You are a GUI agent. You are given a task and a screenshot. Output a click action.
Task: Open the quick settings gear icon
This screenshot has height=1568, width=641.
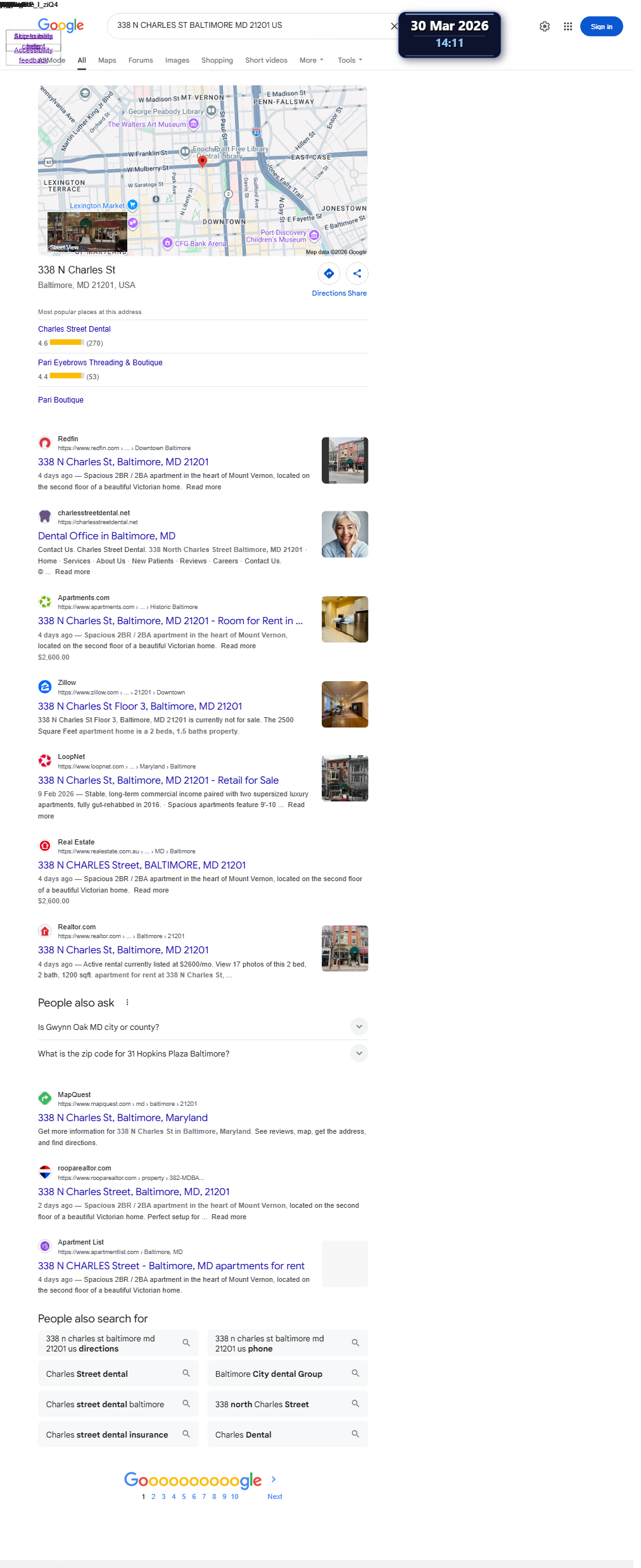(x=545, y=27)
